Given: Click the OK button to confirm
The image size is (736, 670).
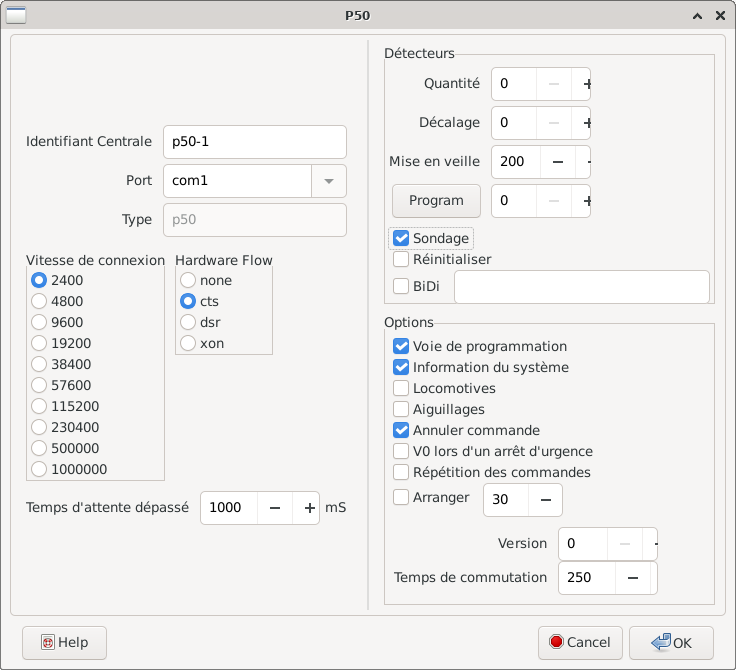Looking at the screenshot, I should pyautogui.click(x=671, y=643).
